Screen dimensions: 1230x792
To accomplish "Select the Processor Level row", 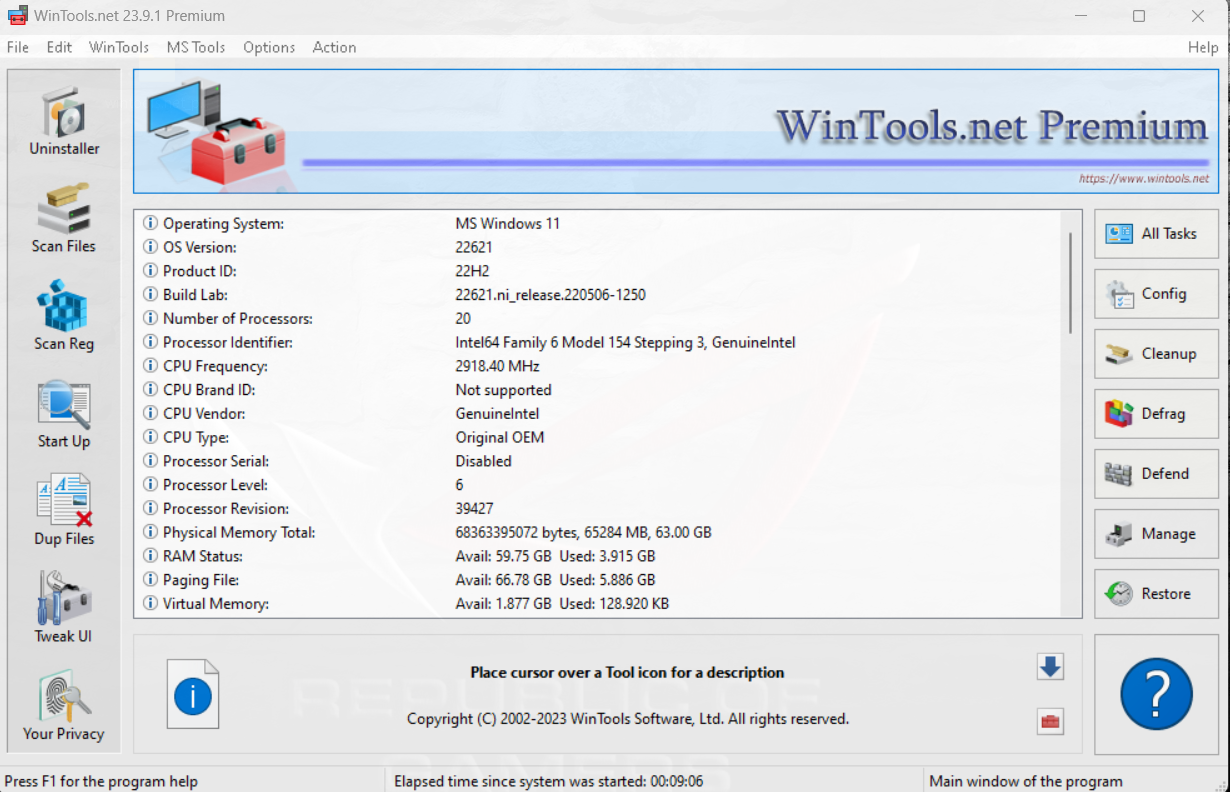I will [x=598, y=485].
